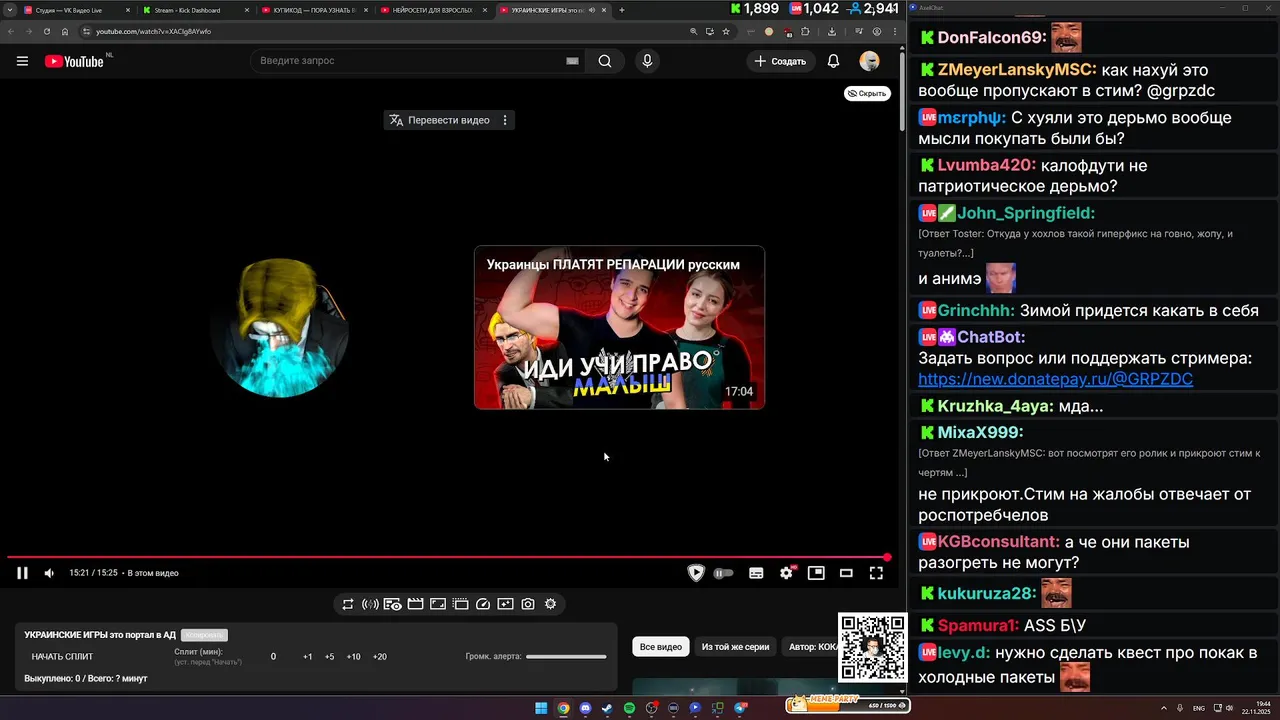The height and width of the screenshot is (720, 1280).
Task: Switch to Stream - Kick Dashboard tab
Action: tap(195, 10)
